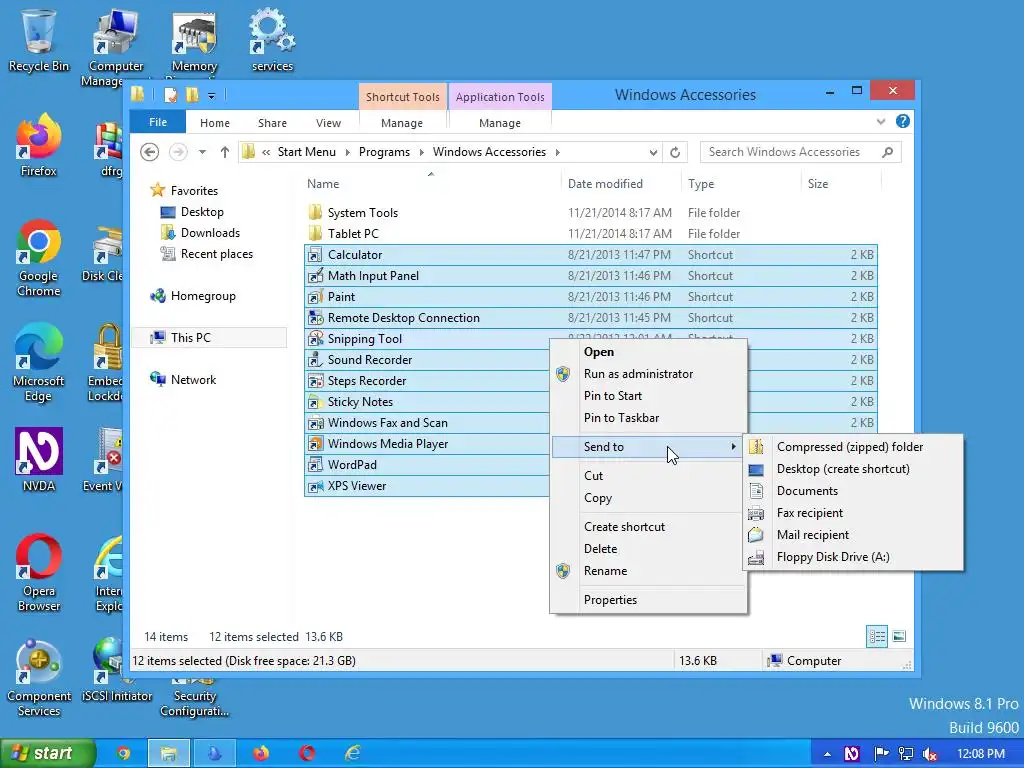
Task: Click the arrow after Start Menu breadcrumb
Action: pos(347,152)
